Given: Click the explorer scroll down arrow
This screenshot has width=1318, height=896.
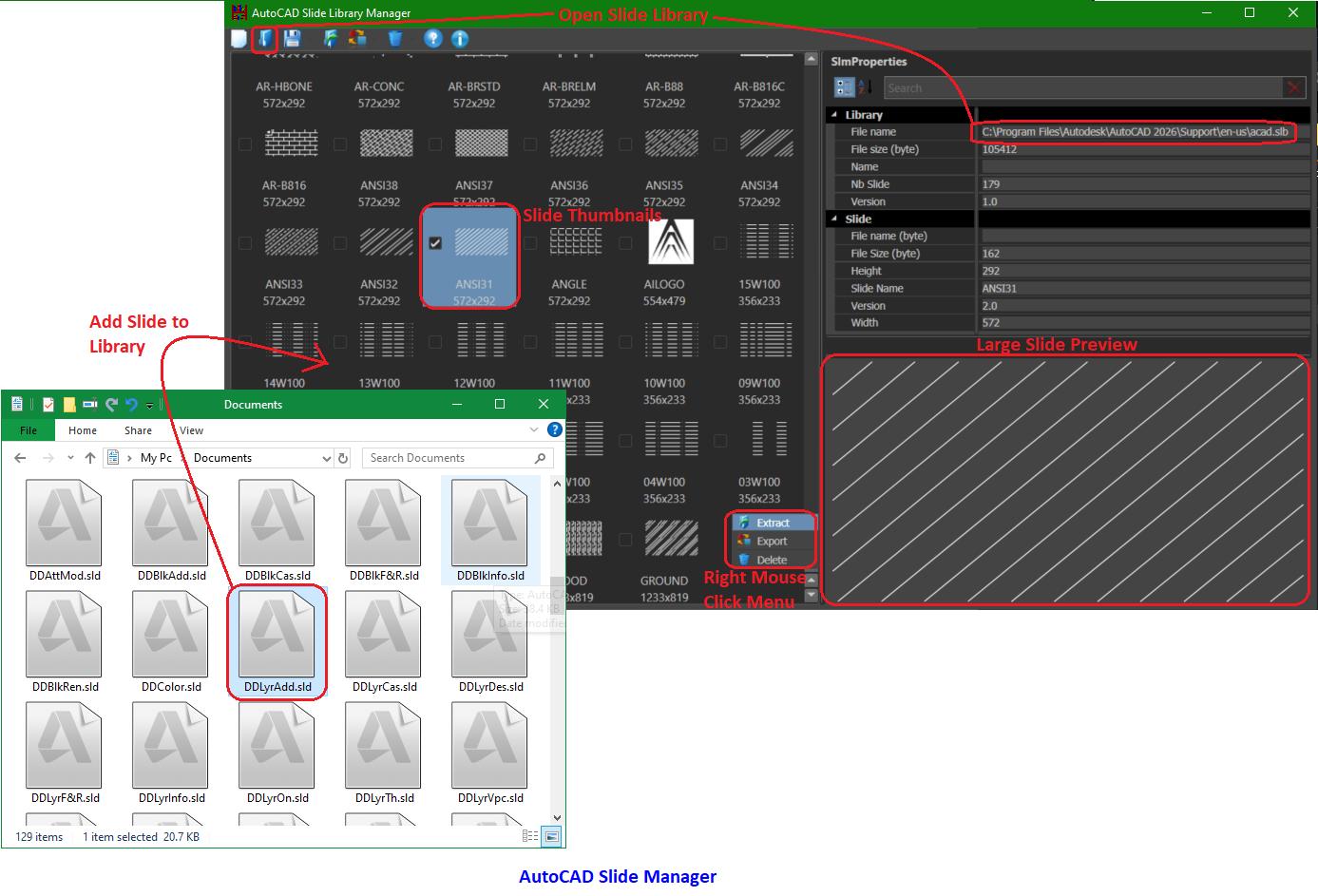Looking at the screenshot, I should [557, 818].
